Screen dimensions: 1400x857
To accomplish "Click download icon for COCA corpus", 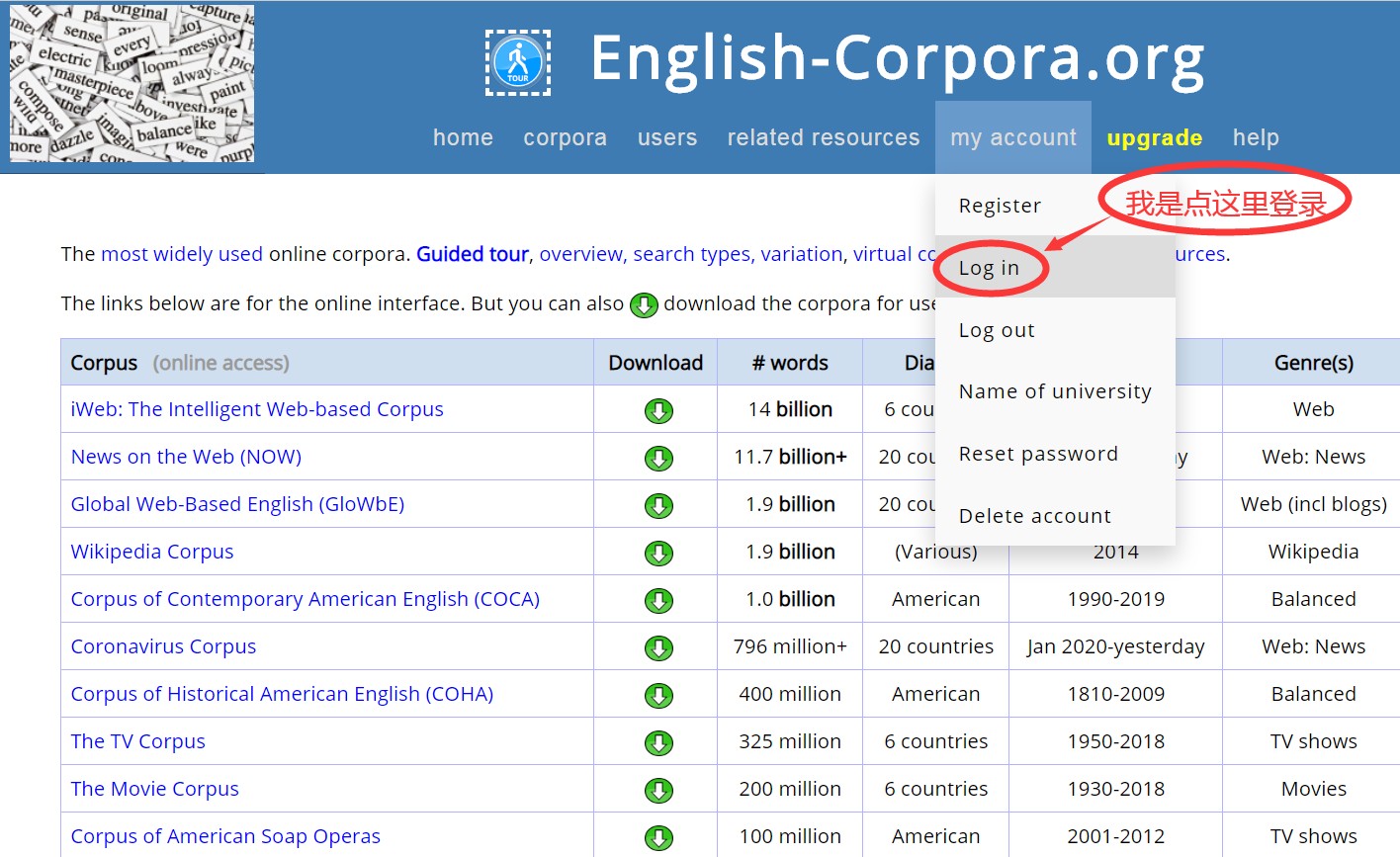I will [x=658, y=600].
